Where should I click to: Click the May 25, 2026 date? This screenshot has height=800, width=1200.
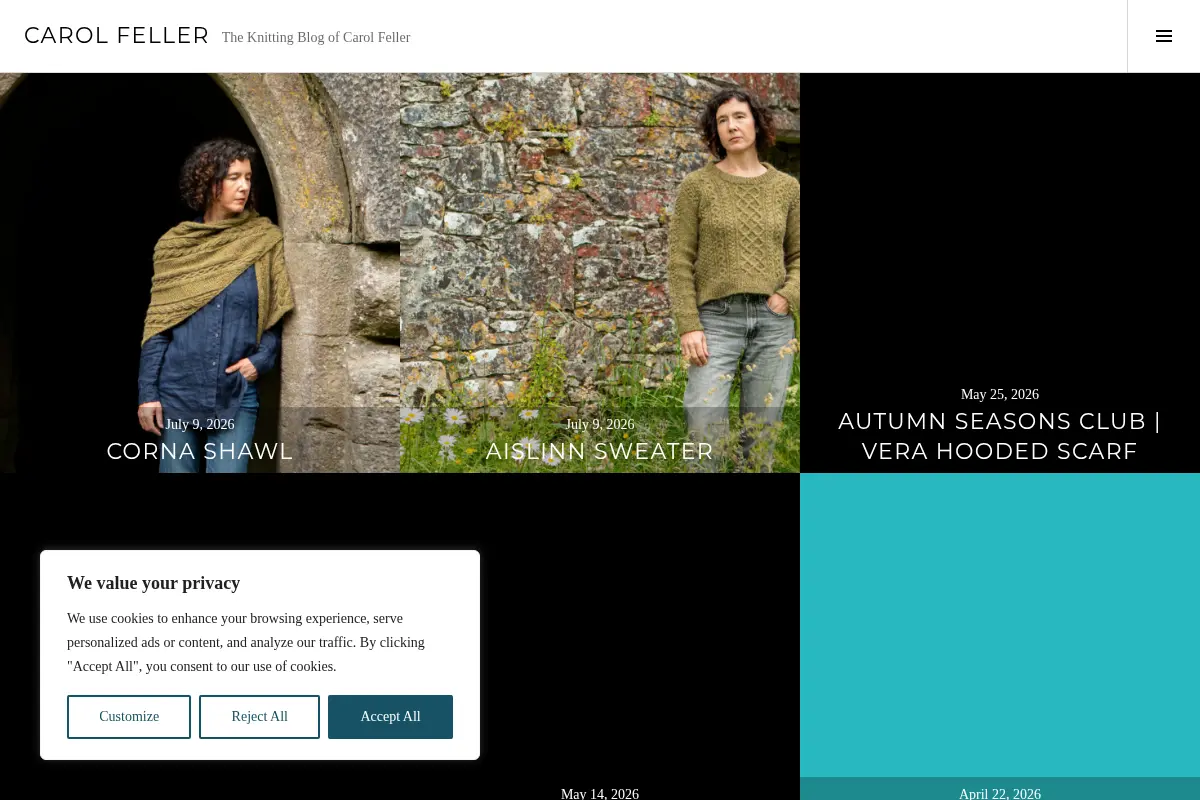coord(1000,395)
